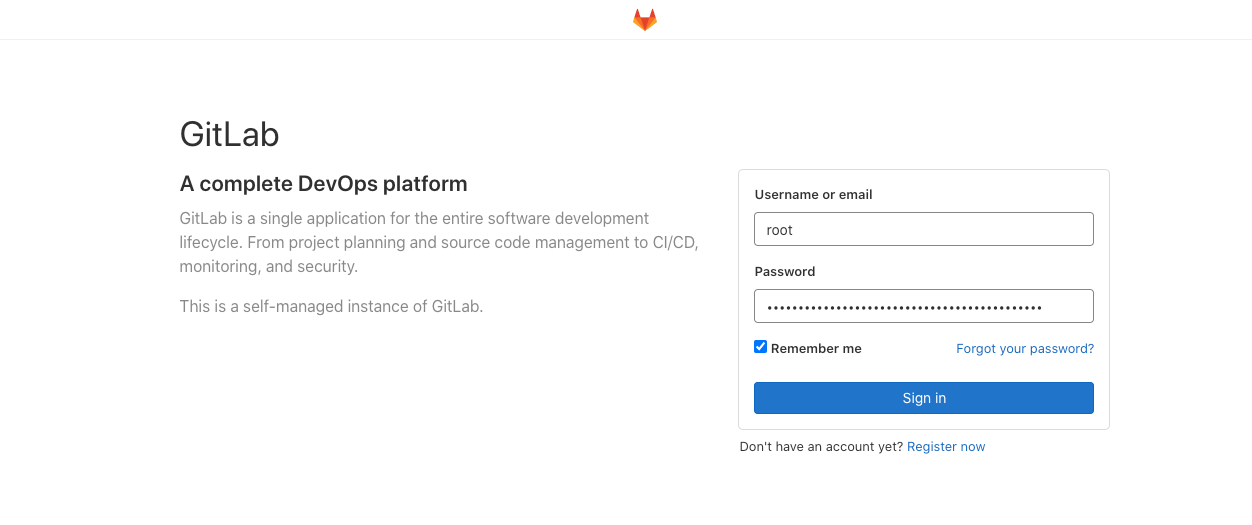Click the Username or email label

tap(813, 195)
